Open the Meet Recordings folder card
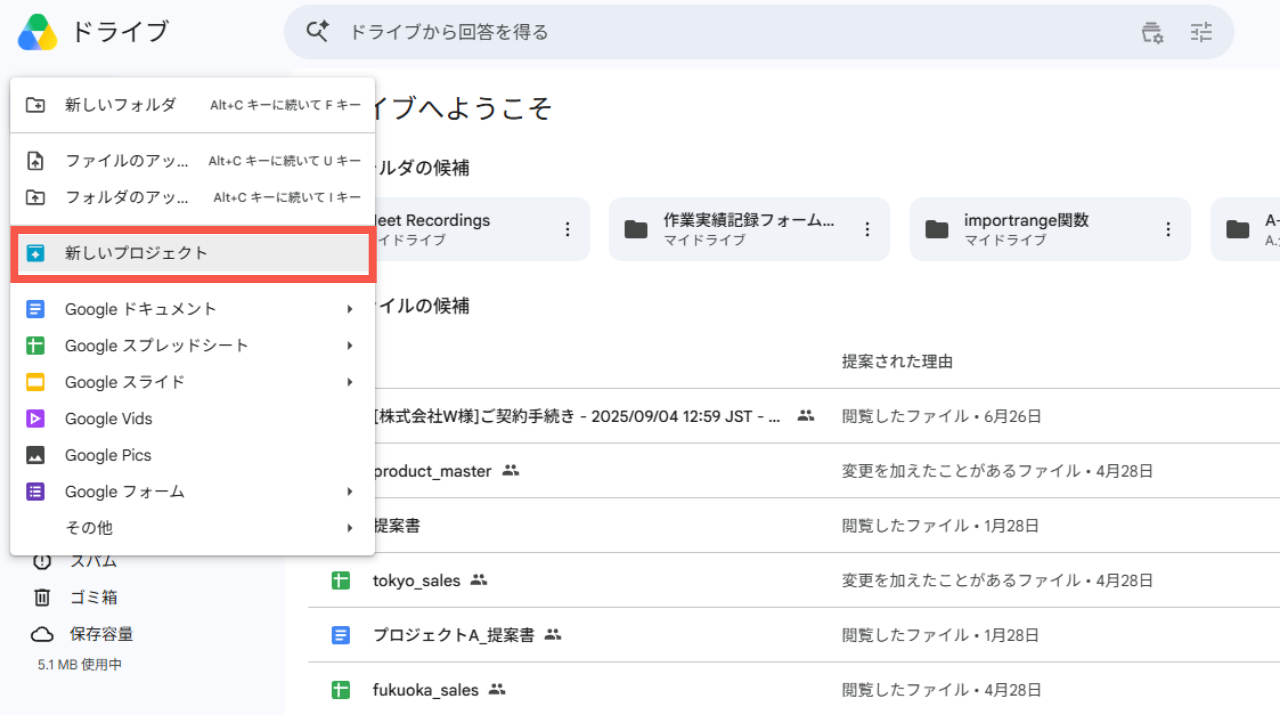The image size is (1280, 715). (x=483, y=229)
